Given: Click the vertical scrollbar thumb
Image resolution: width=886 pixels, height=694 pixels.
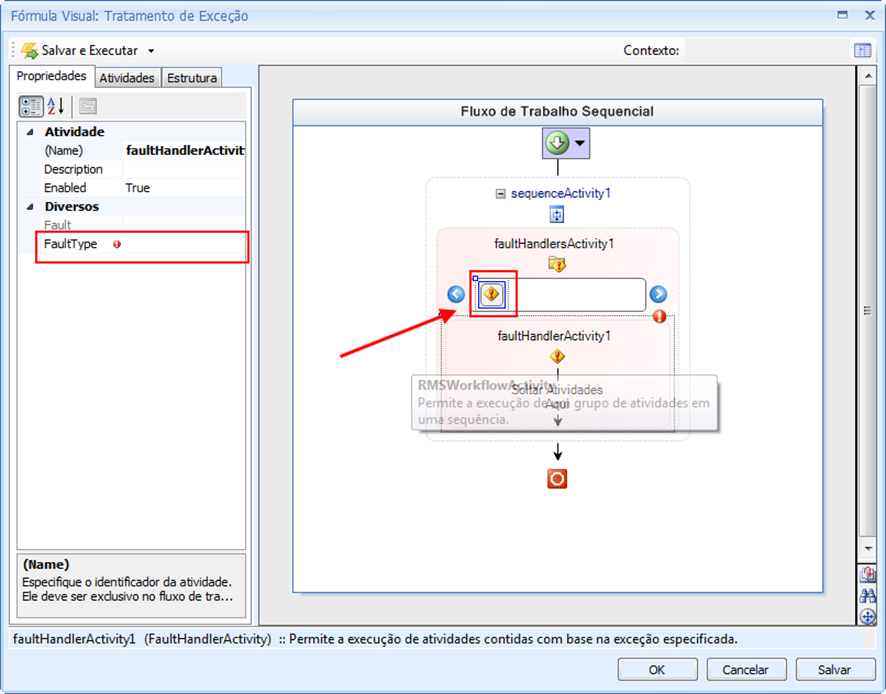Looking at the screenshot, I should click(867, 310).
